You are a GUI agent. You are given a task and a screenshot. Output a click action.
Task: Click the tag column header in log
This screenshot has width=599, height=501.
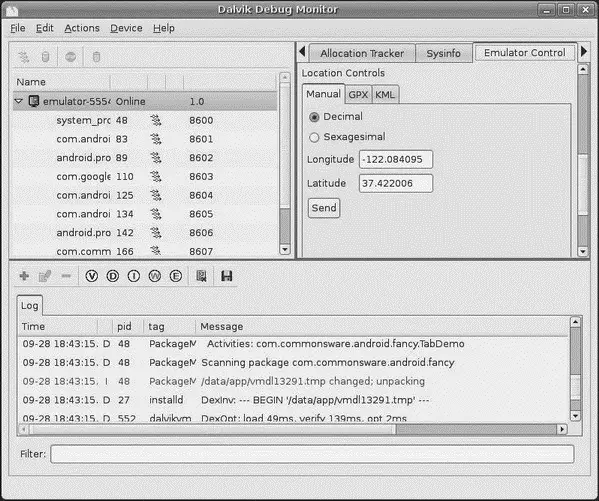[170, 327]
